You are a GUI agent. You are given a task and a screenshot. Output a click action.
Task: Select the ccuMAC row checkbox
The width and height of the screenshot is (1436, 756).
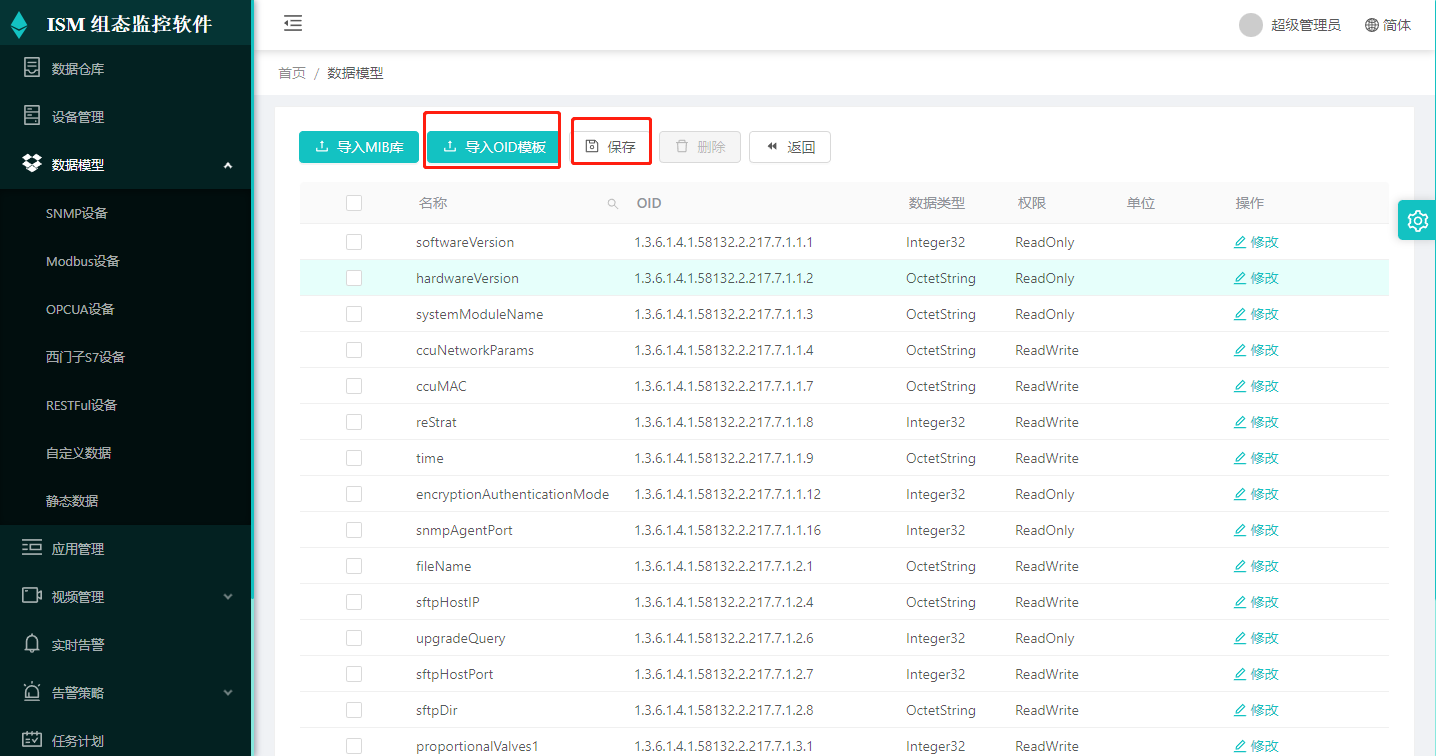pyautogui.click(x=354, y=386)
